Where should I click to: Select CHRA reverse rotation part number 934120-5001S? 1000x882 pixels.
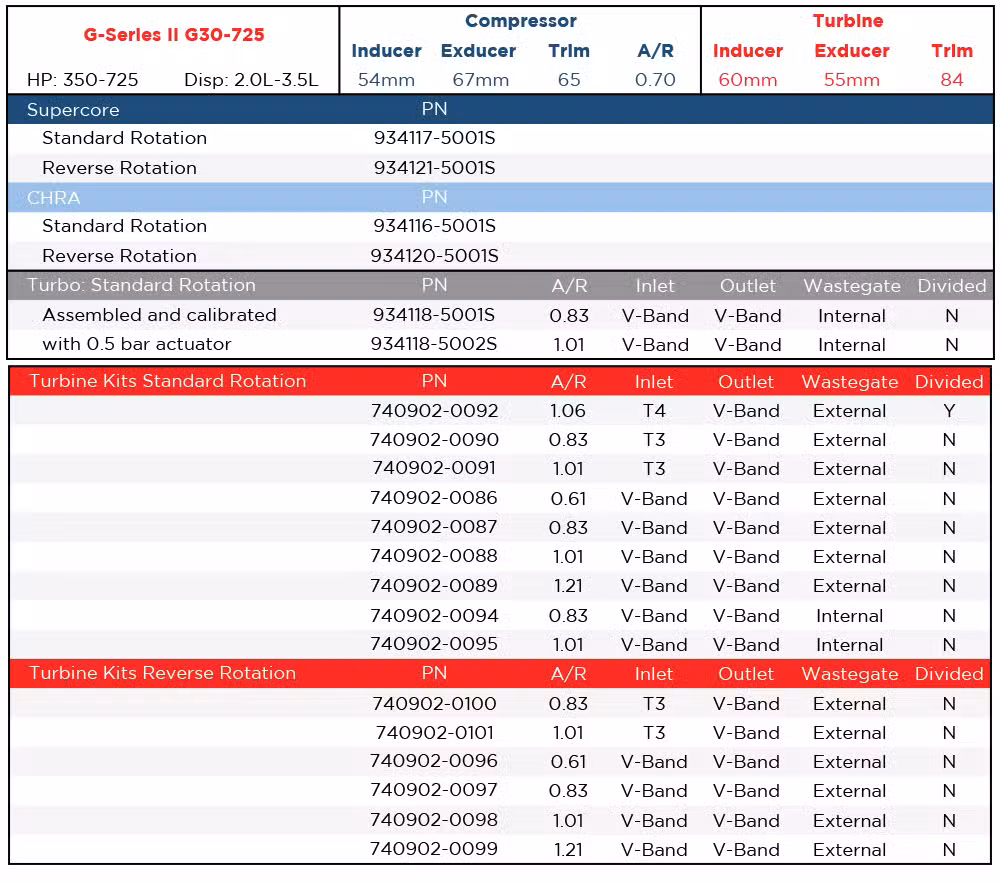coord(434,256)
